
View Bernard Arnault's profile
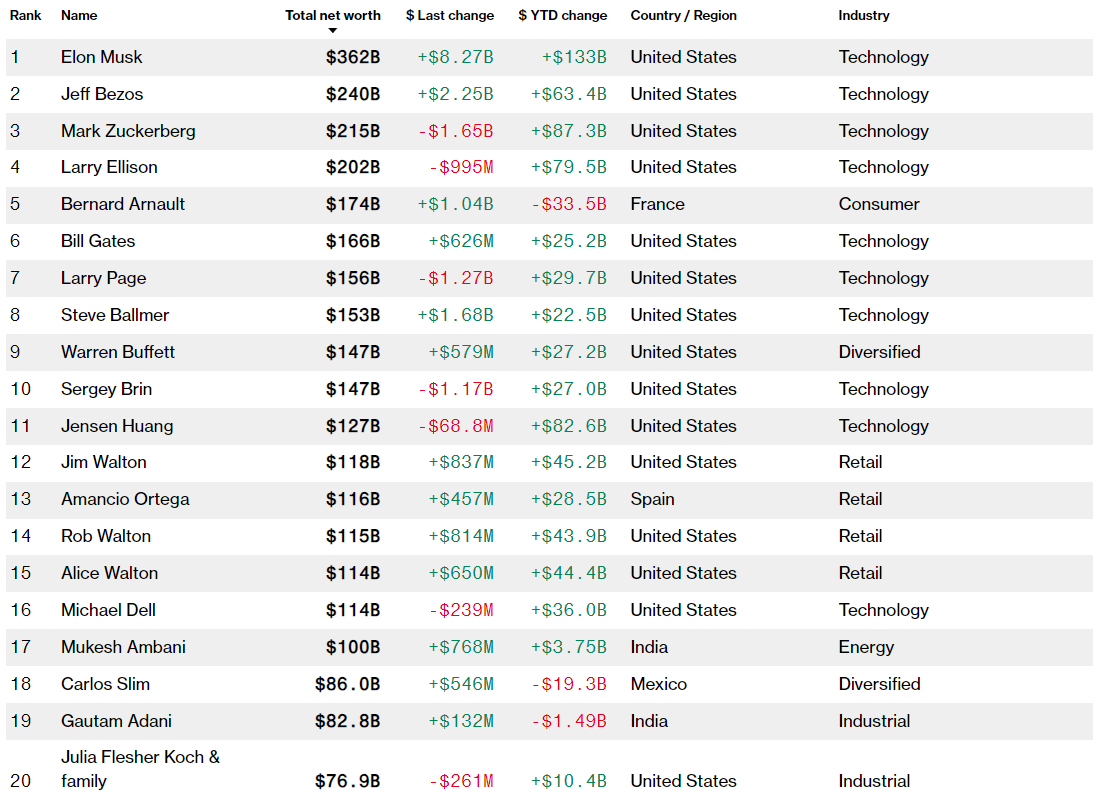(123, 204)
